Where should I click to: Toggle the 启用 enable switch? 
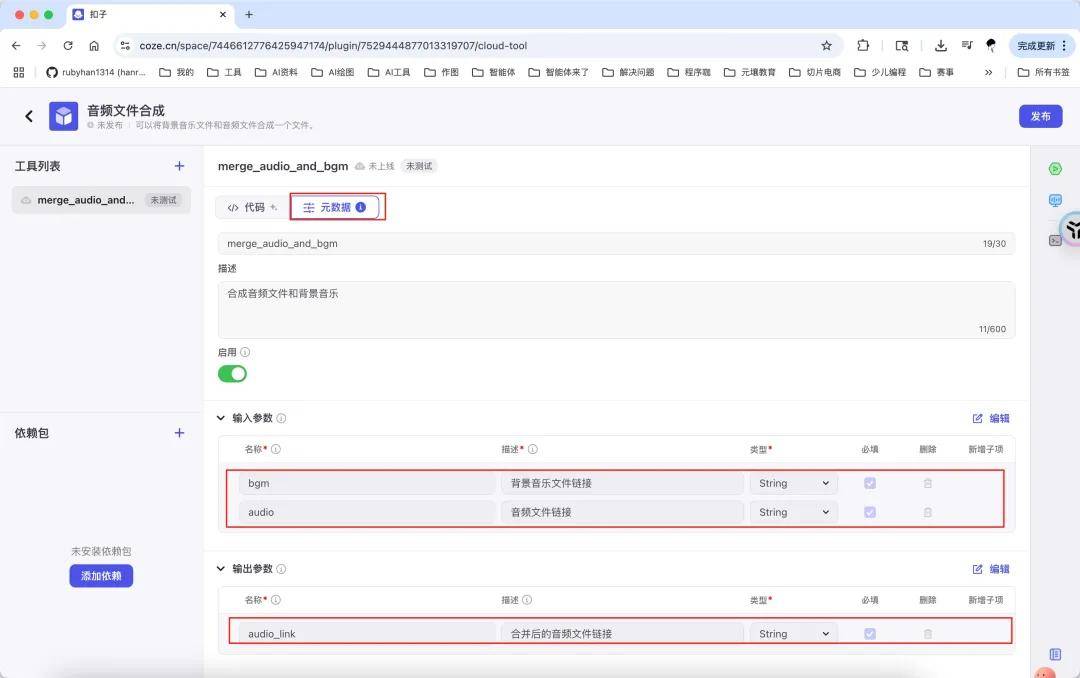[232, 374]
